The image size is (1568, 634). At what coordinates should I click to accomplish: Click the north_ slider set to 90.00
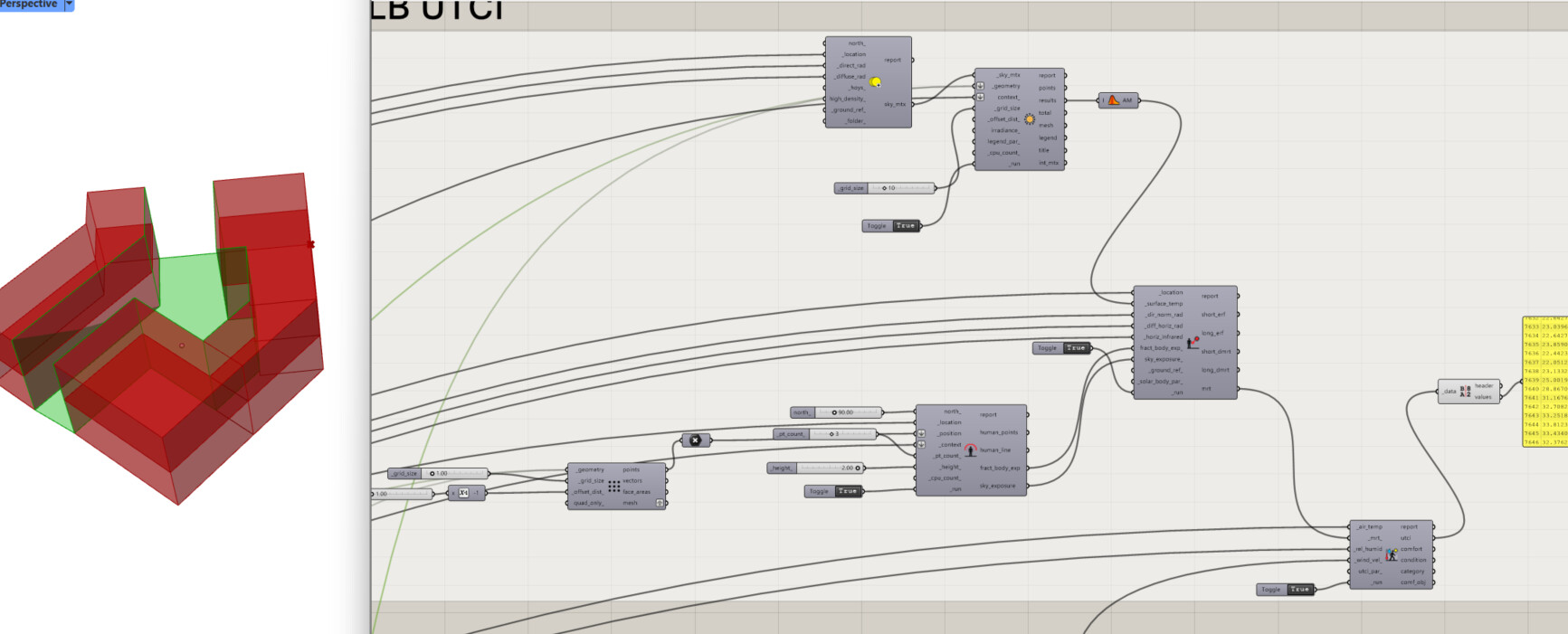pyautogui.click(x=846, y=412)
